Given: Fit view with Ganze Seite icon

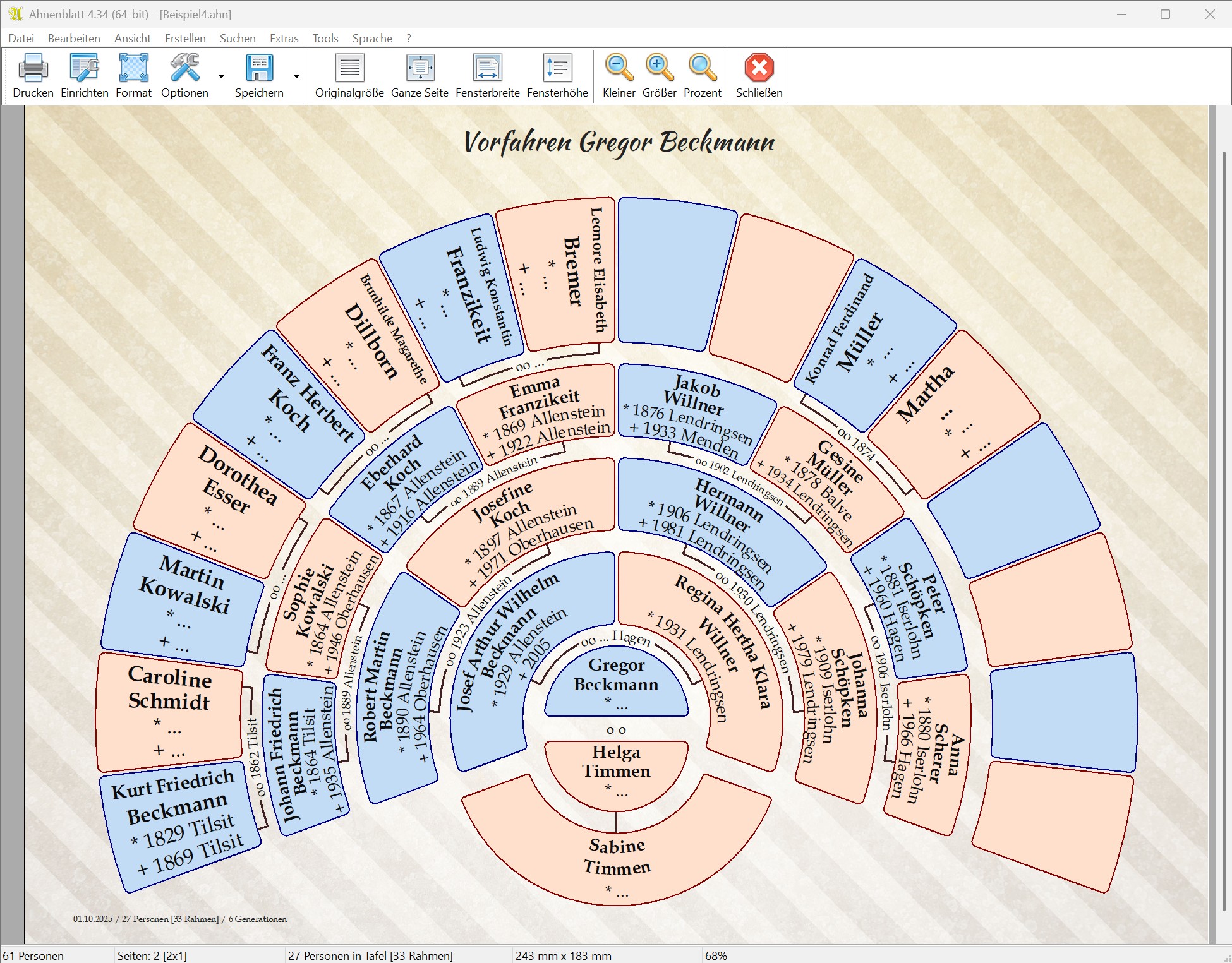Looking at the screenshot, I should (x=420, y=68).
